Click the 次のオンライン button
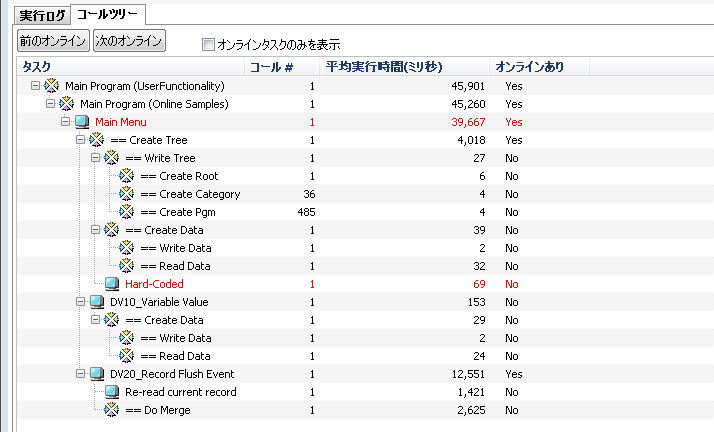 (x=129, y=41)
